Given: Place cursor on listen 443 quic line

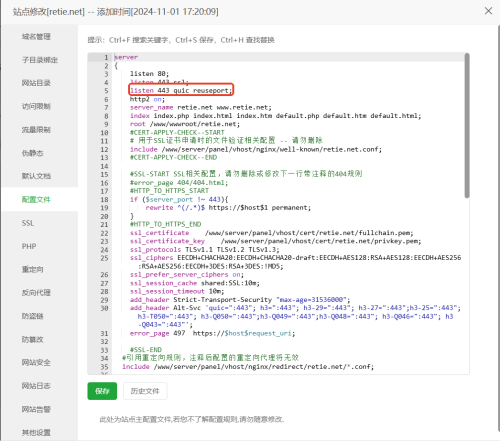Looking at the screenshot, I should point(180,90).
